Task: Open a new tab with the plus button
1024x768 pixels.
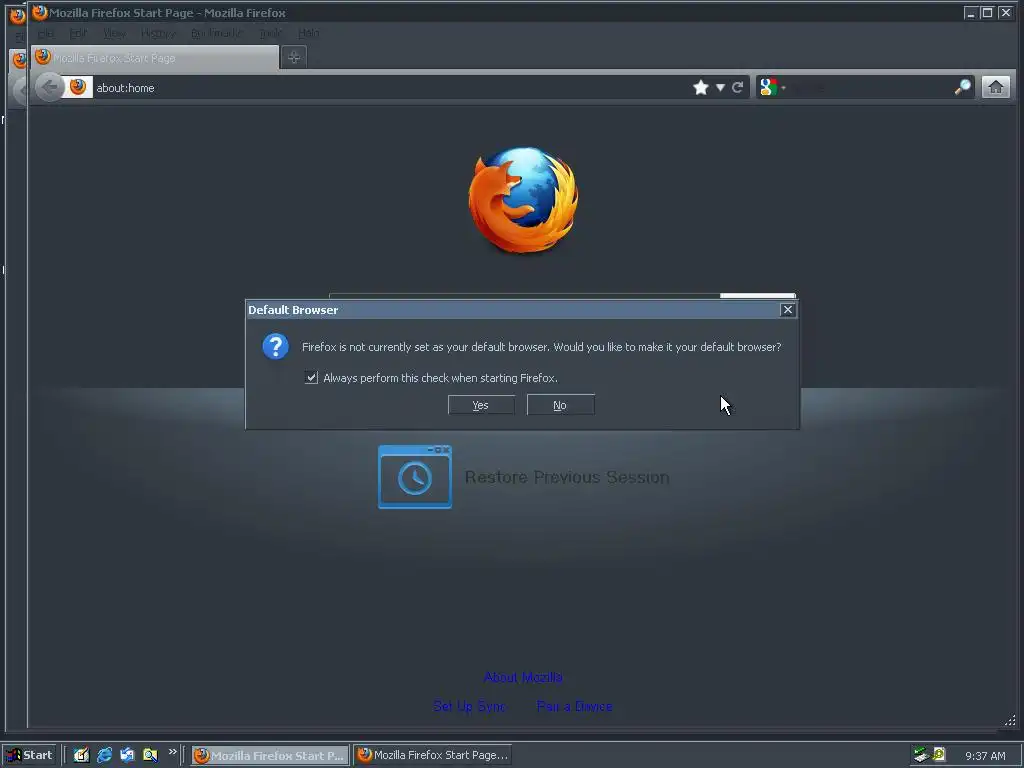Action: (294, 57)
